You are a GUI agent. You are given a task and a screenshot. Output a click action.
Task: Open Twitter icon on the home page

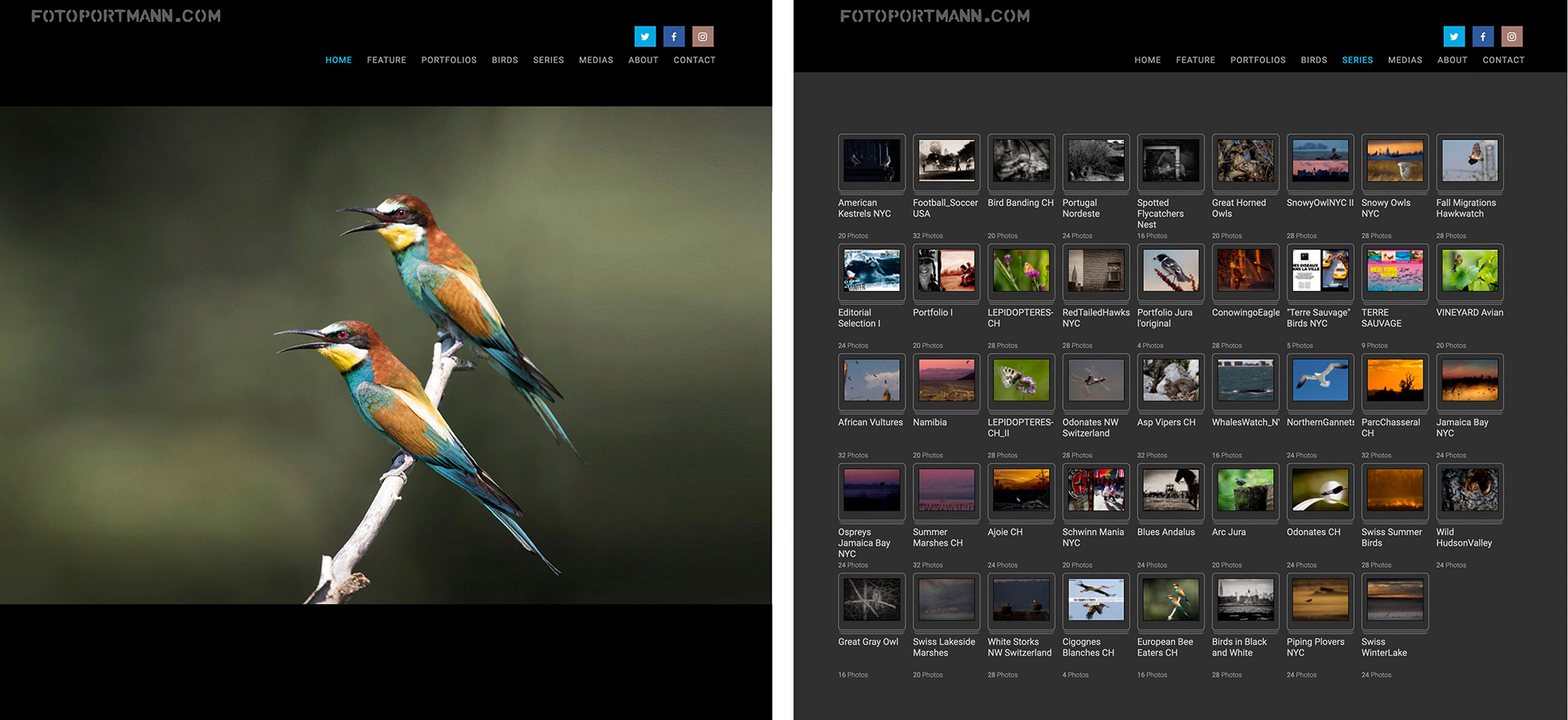click(x=644, y=37)
